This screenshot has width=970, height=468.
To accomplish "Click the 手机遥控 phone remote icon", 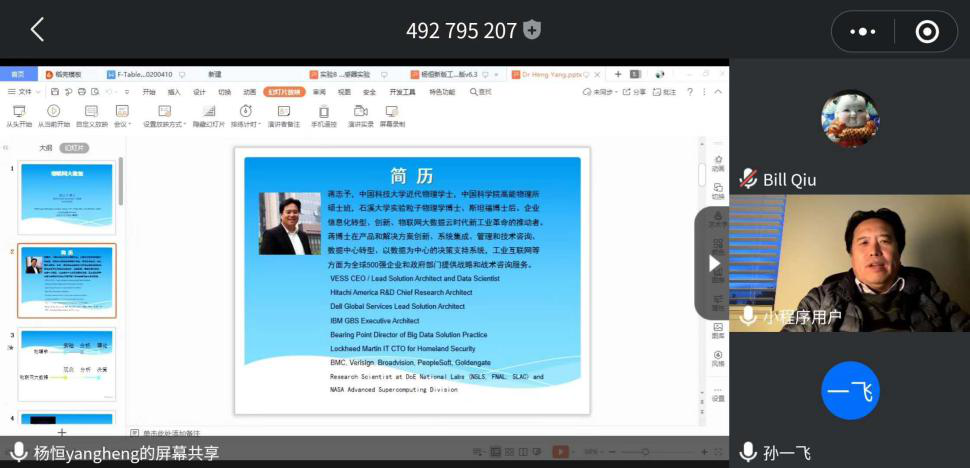I will pos(323,112).
